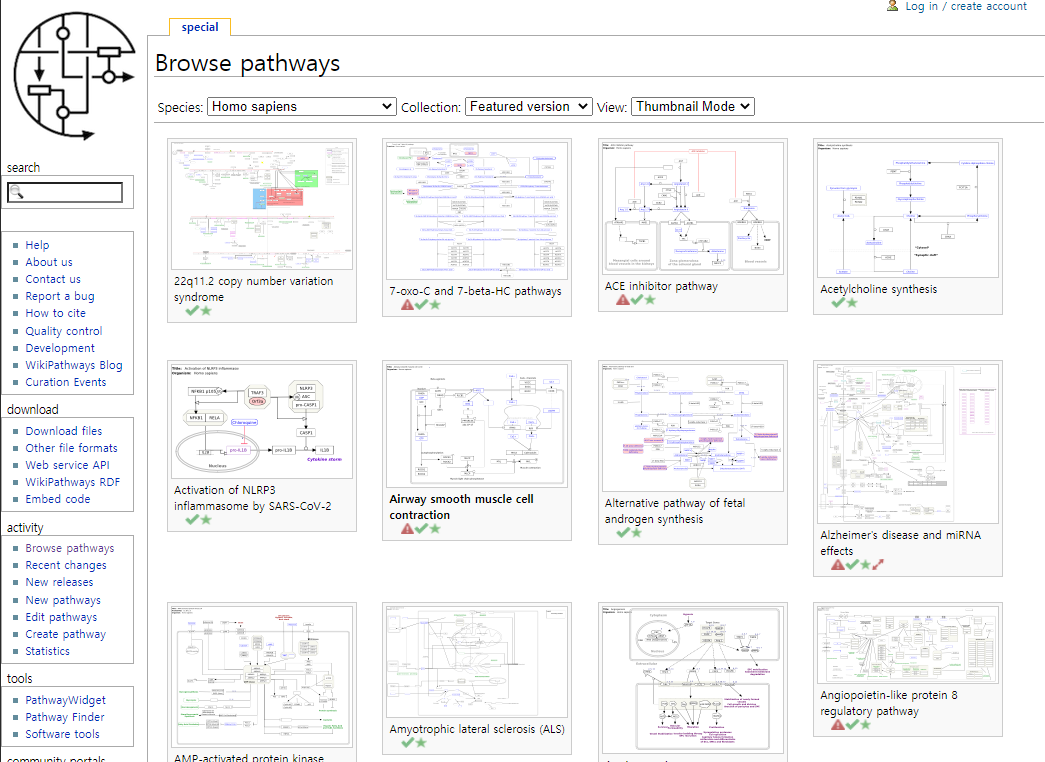Click the warning triangle under Angiopoietin-like protein 8 pathway
1045x762 pixels.
pyautogui.click(x=838, y=724)
